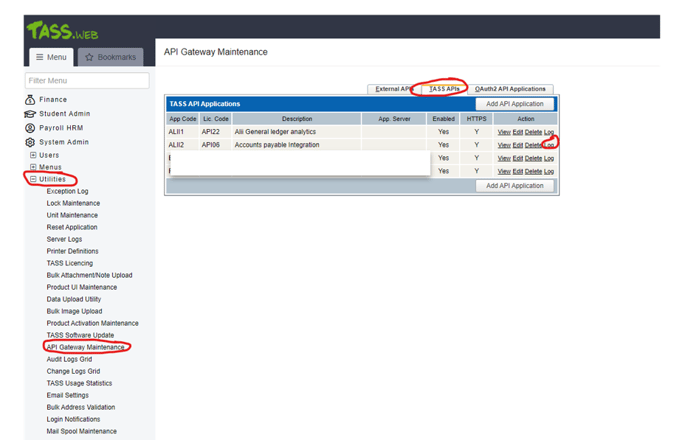Open Product Activation Maintenance item
This screenshot has width=688, height=440.
point(93,323)
